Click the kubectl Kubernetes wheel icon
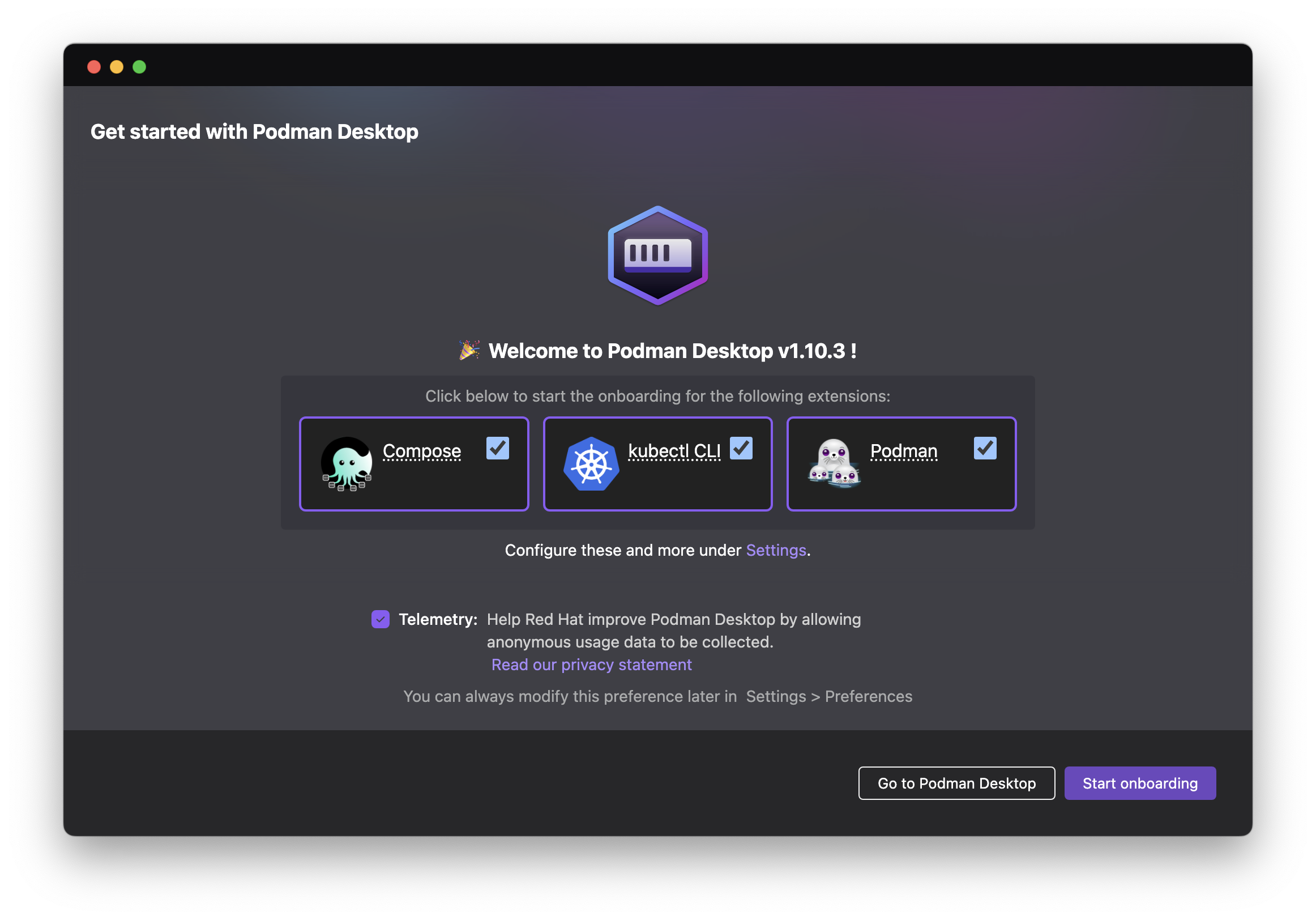The image size is (1316, 920). pyautogui.click(x=591, y=463)
